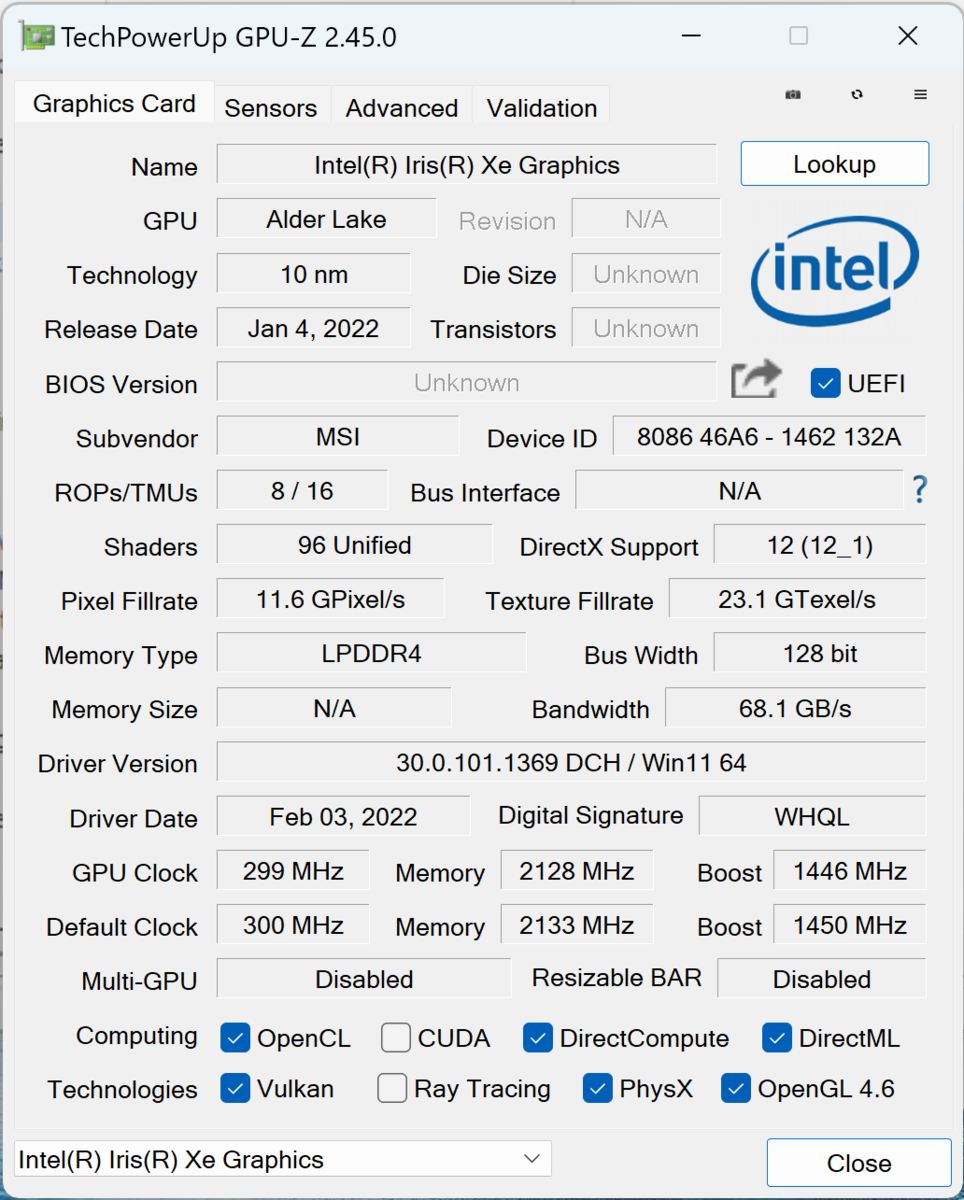Click the GPU-Z title bar app icon
The height and width of the screenshot is (1200, 964).
36,37
